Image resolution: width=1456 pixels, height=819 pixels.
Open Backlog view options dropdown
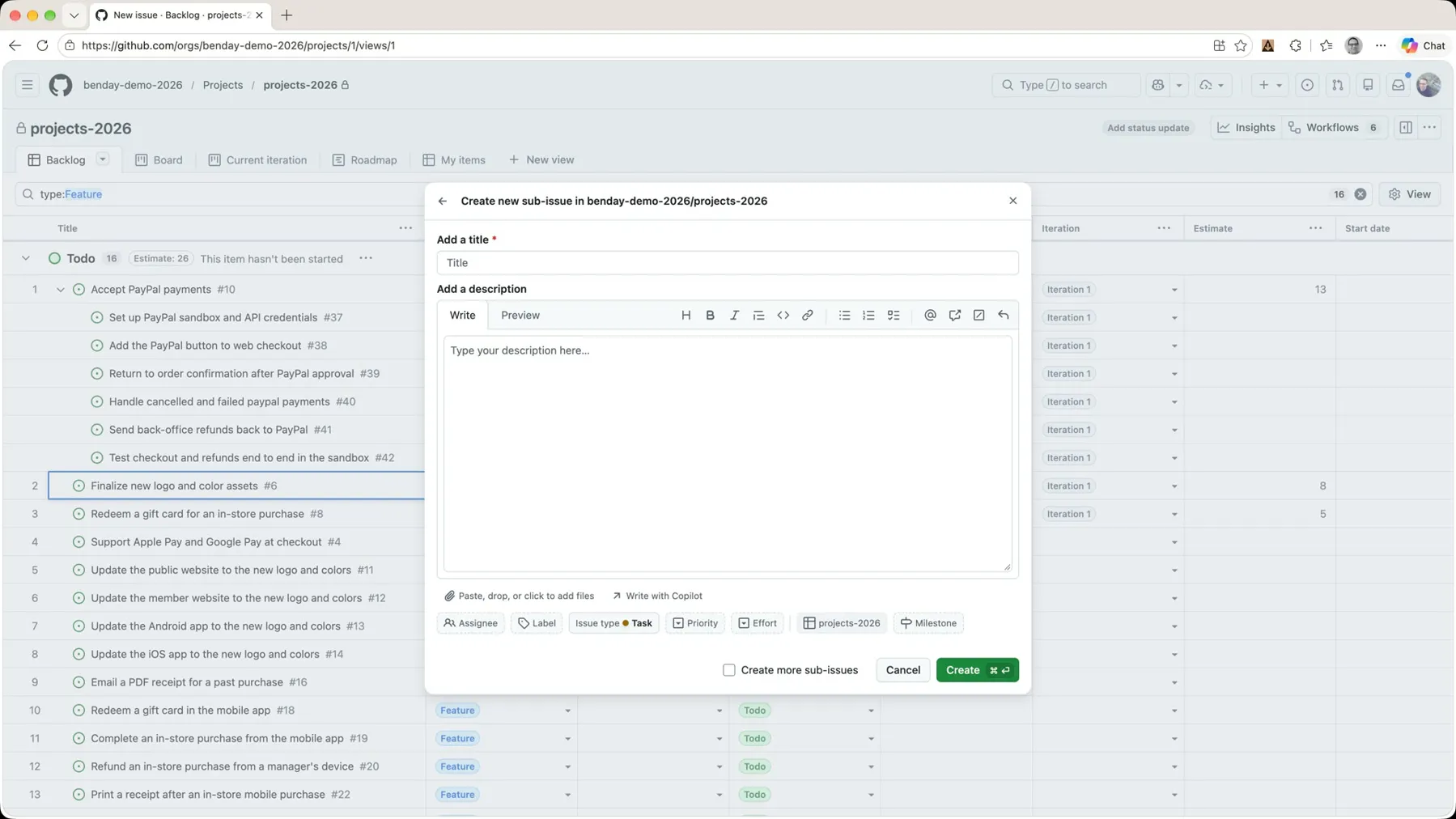[103, 159]
